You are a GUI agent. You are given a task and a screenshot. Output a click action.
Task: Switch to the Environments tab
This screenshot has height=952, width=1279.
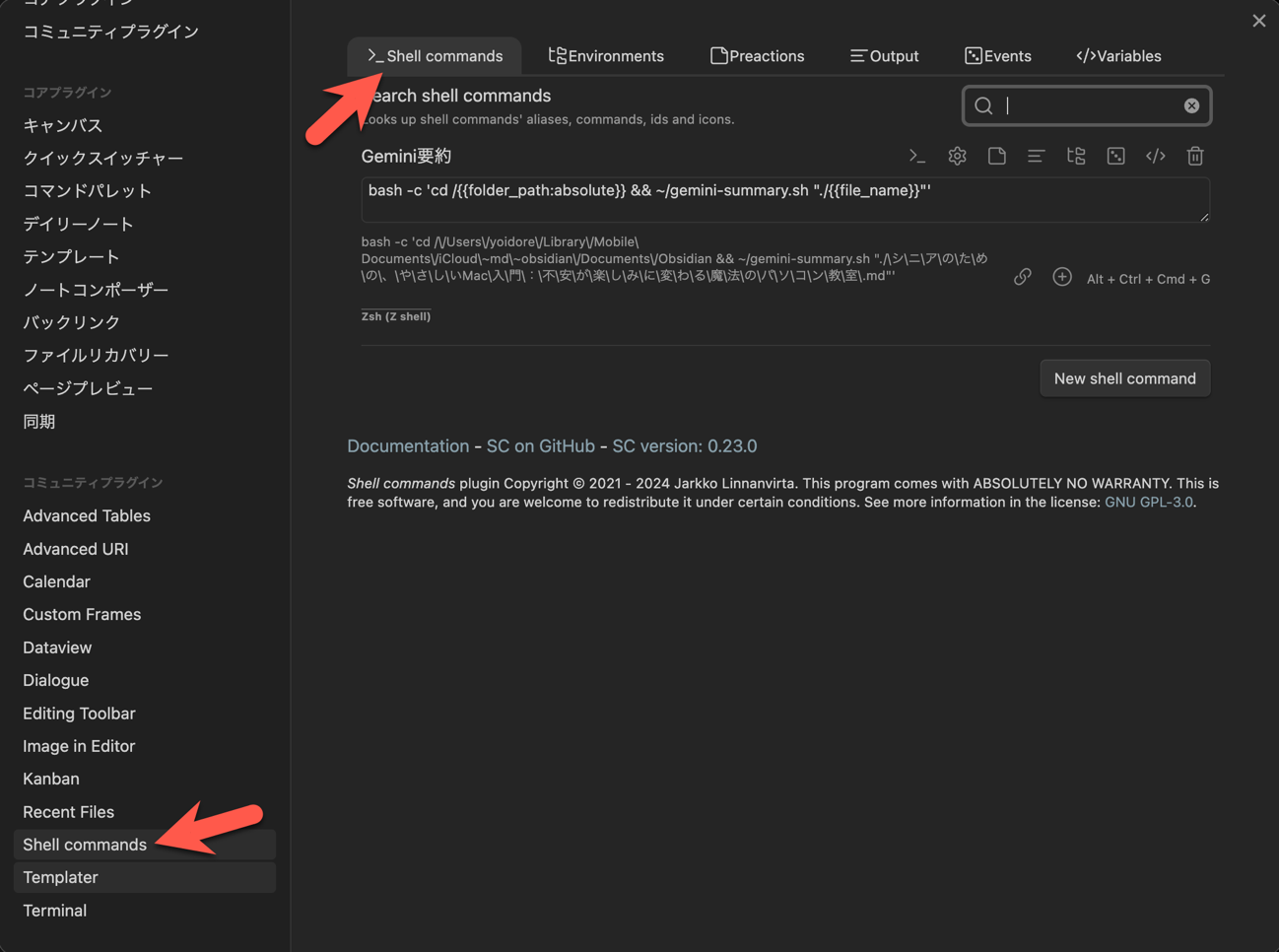(606, 56)
